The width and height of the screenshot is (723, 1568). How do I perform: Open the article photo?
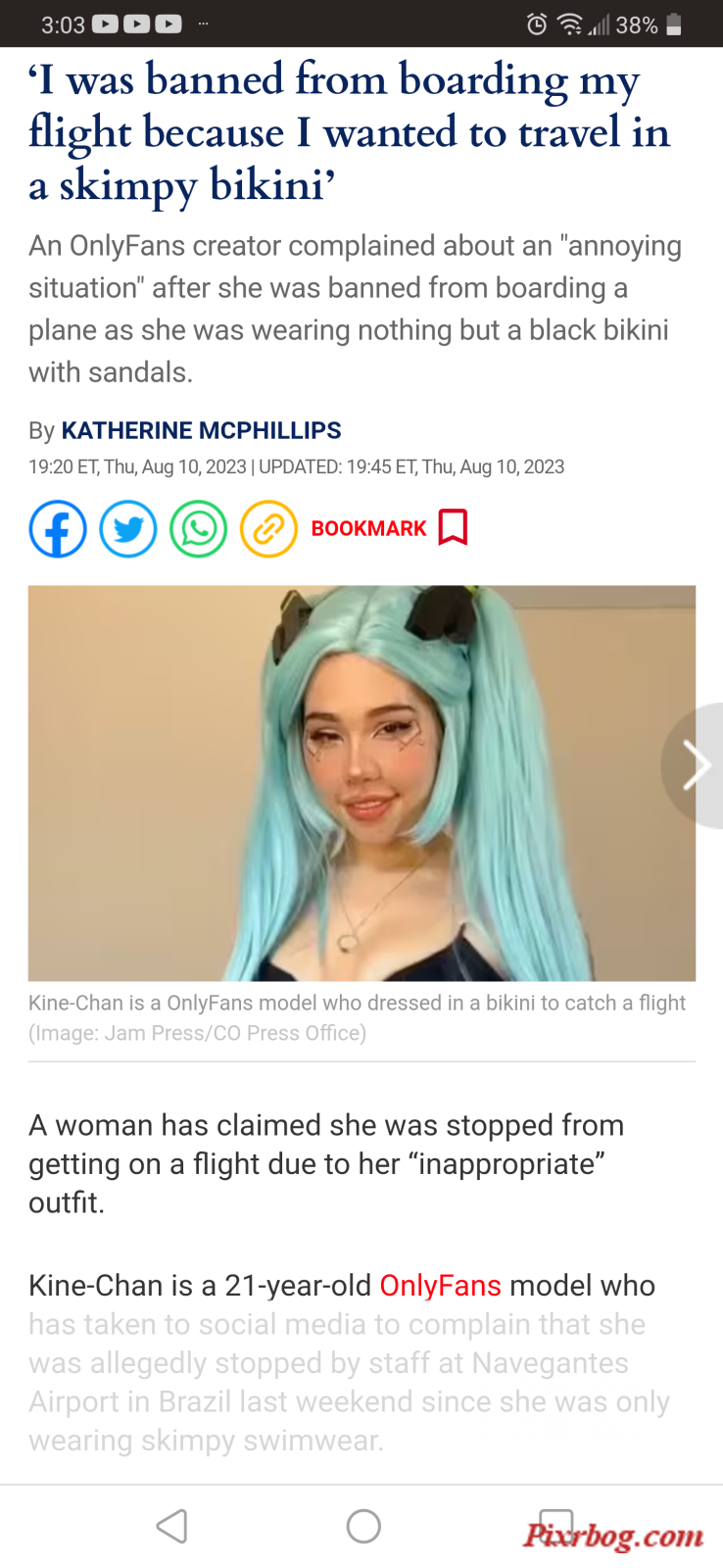point(361,783)
